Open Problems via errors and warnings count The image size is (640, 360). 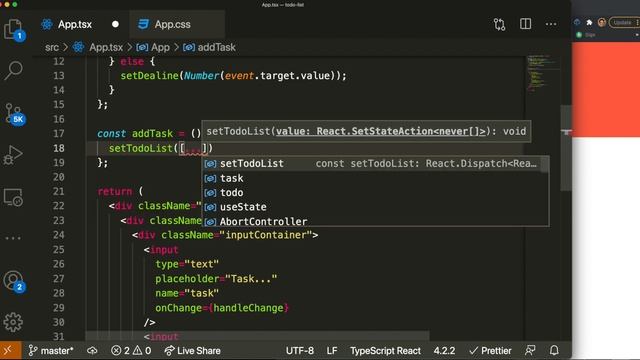coord(131,351)
